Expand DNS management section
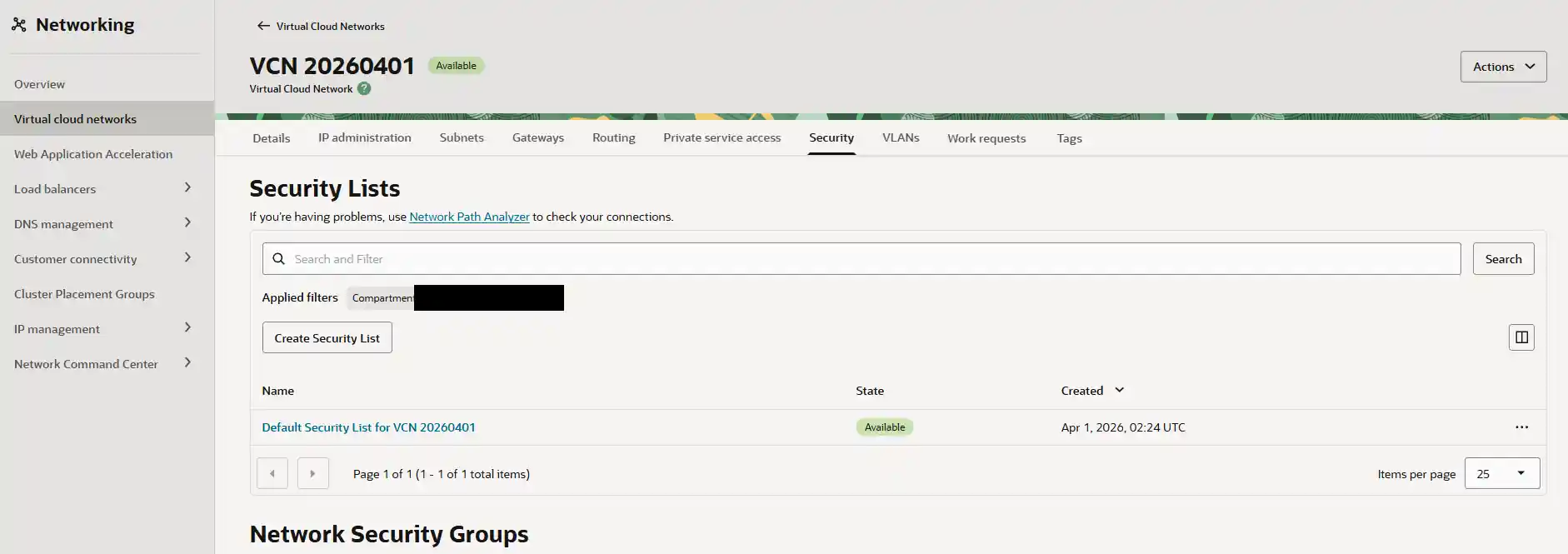The height and width of the screenshot is (554, 1568). tap(187, 223)
